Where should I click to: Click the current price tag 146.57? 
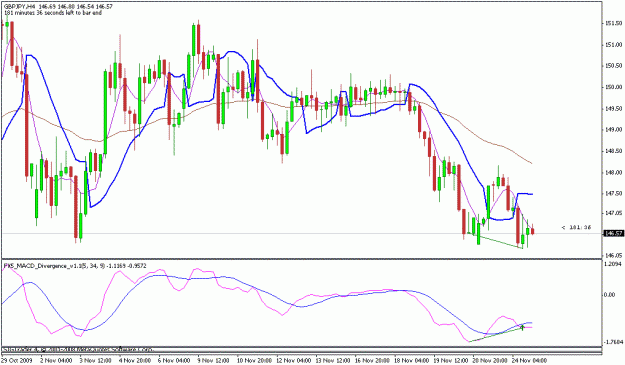coord(614,234)
